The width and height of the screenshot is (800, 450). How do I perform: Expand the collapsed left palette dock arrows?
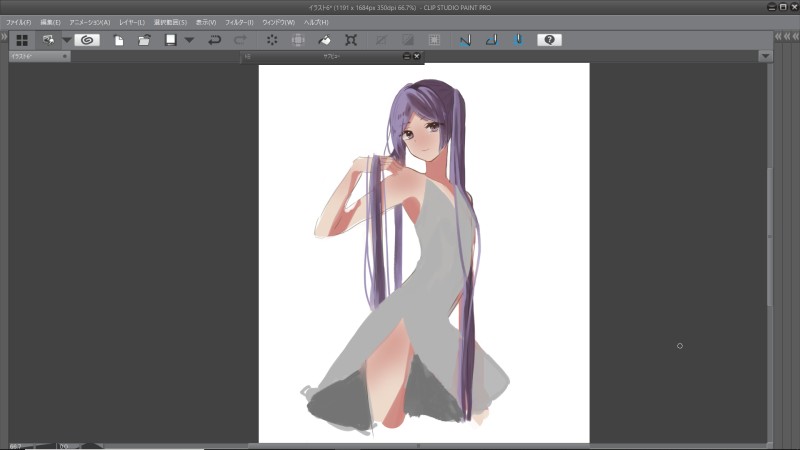pos(4,36)
